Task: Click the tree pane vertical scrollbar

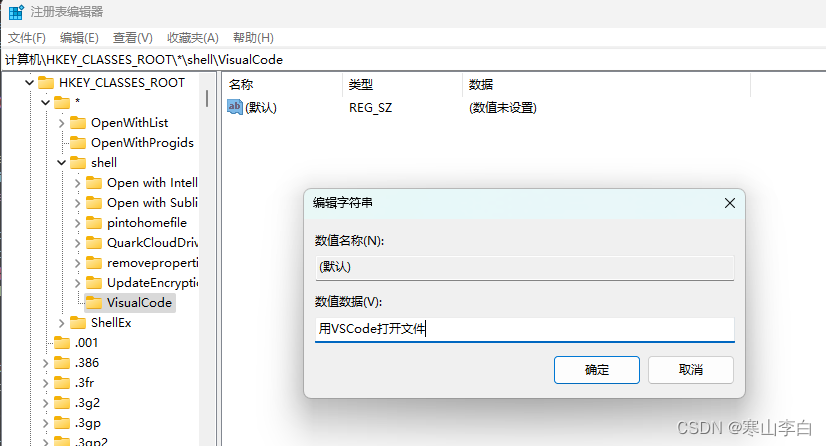Action: [207, 99]
